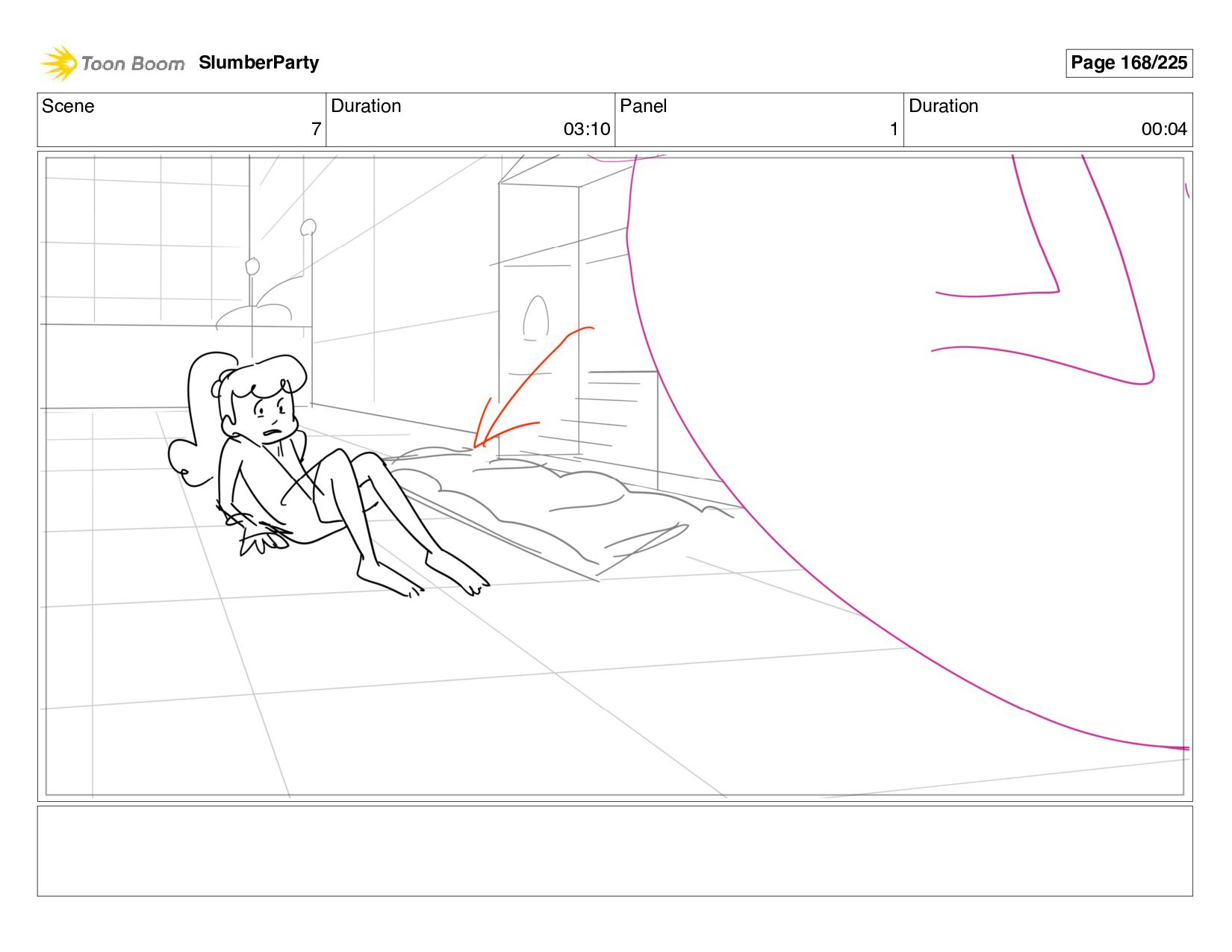Click the Scene label
The height and width of the screenshot is (952, 1232).
pyautogui.click(x=68, y=106)
